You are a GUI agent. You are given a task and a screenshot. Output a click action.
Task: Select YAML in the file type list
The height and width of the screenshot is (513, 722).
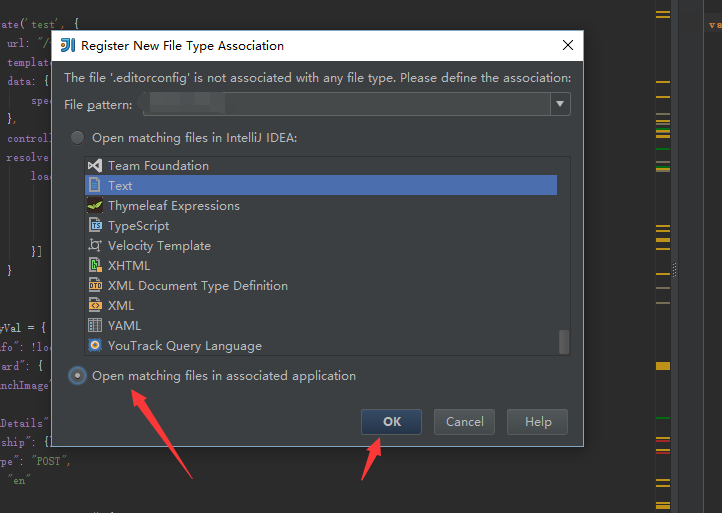point(321,325)
